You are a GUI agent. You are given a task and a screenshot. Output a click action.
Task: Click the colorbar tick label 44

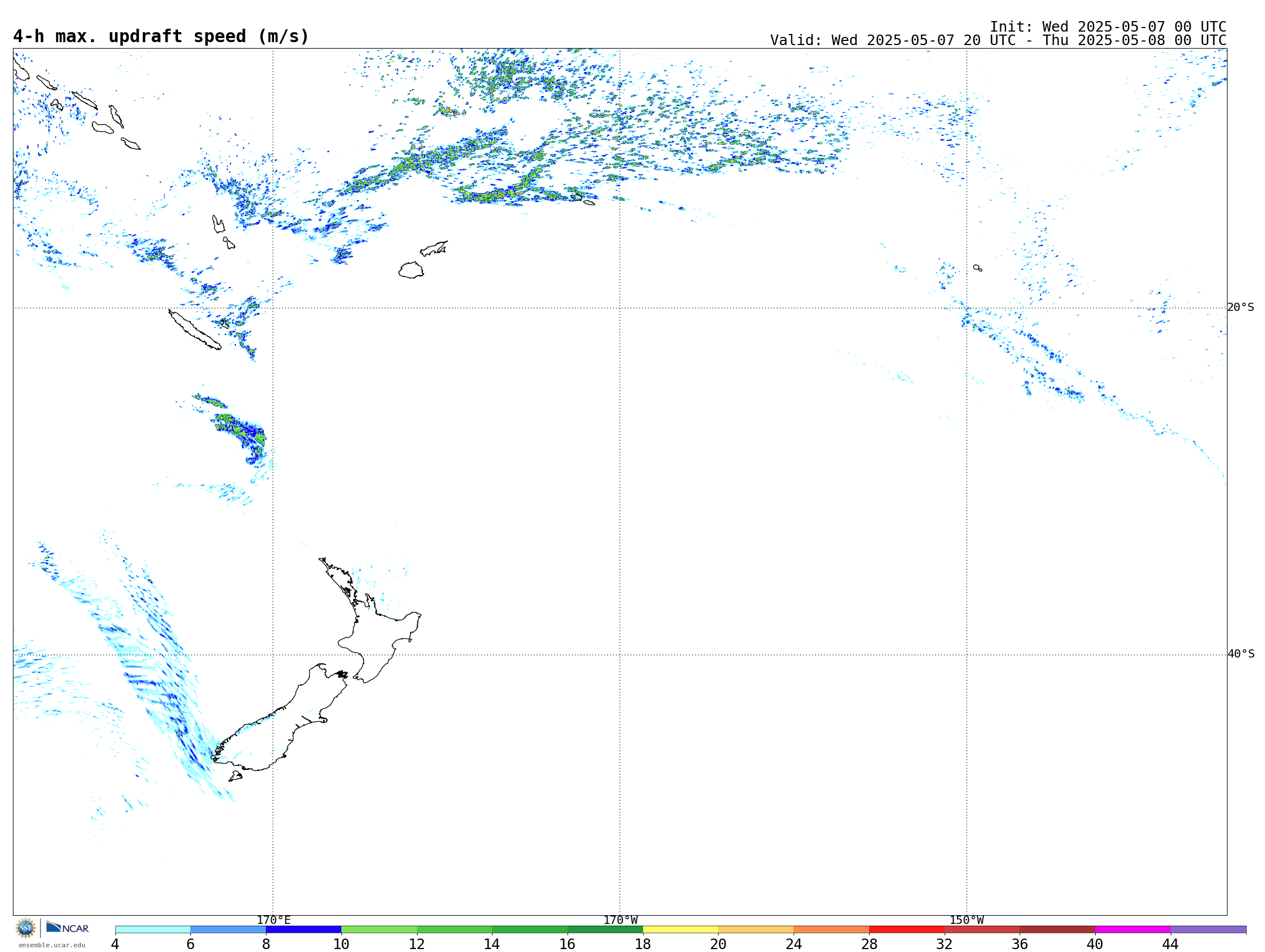[1171, 944]
